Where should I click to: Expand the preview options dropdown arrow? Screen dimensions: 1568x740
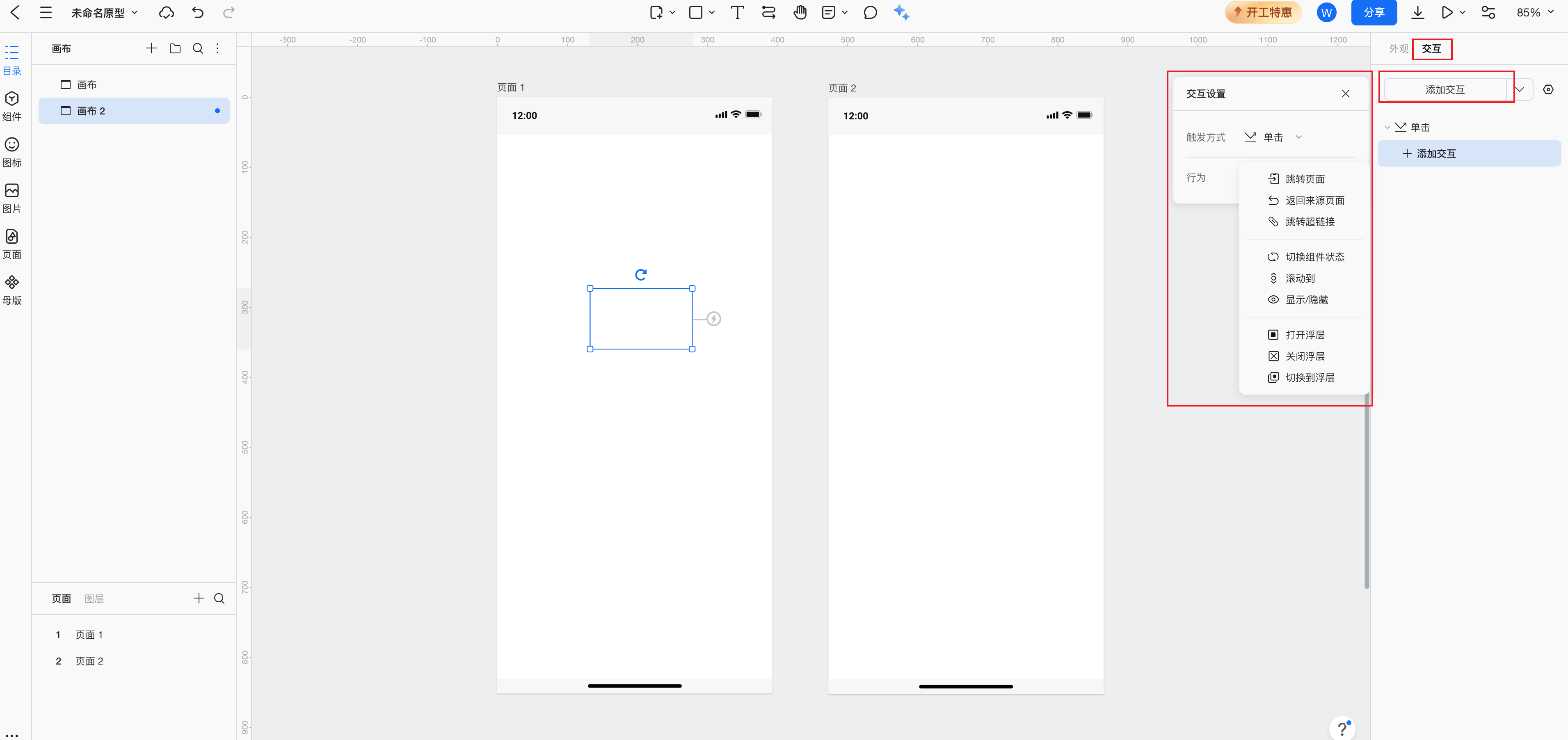(x=1463, y=13)
